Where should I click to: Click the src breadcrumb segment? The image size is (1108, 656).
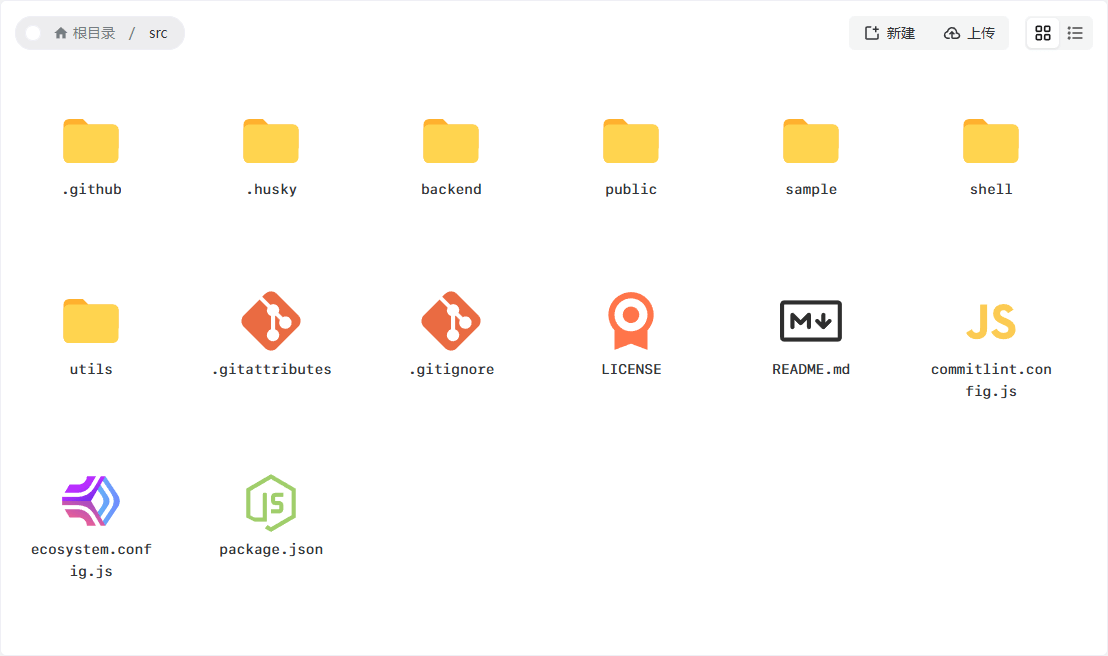click(x=158, y=33)
